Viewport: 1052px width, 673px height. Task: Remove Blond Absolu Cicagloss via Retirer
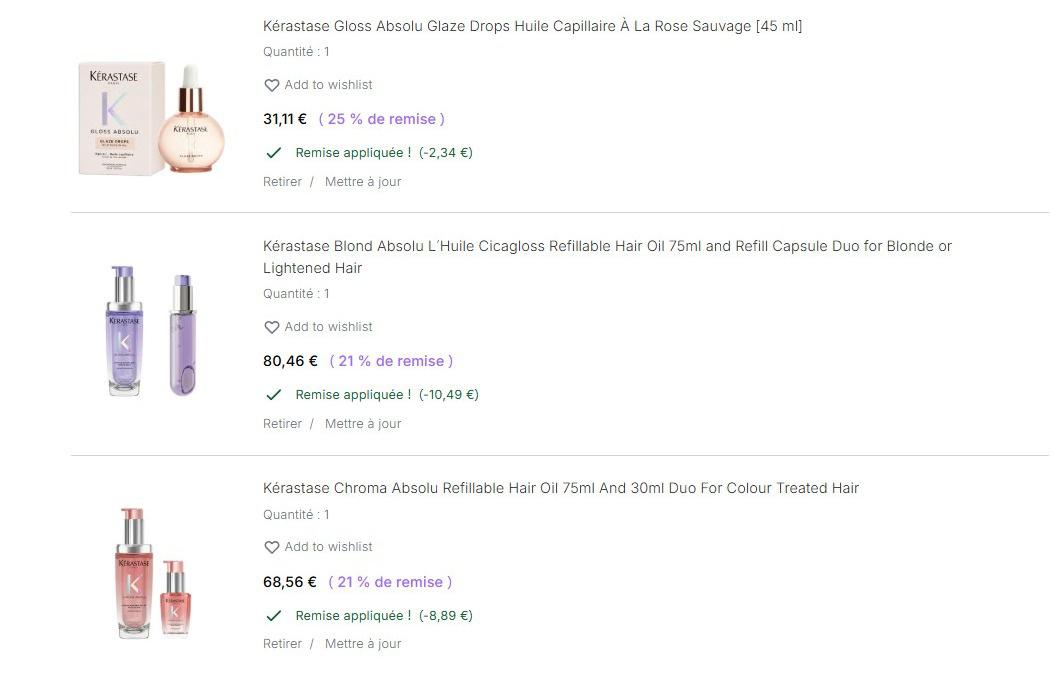[282, 424]
